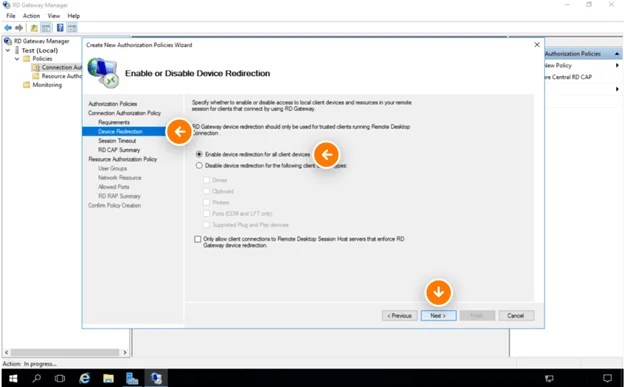
Task: Click the Next button in the wizard
Action: point(439,316)
